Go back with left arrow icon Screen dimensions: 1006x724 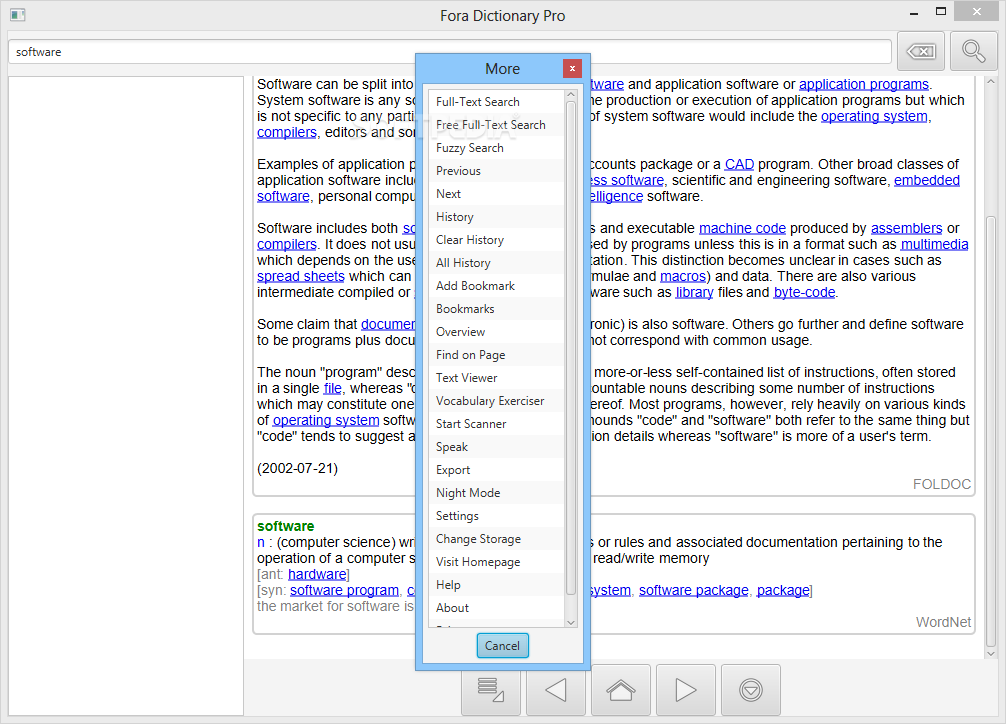click(x=556, y=690)
